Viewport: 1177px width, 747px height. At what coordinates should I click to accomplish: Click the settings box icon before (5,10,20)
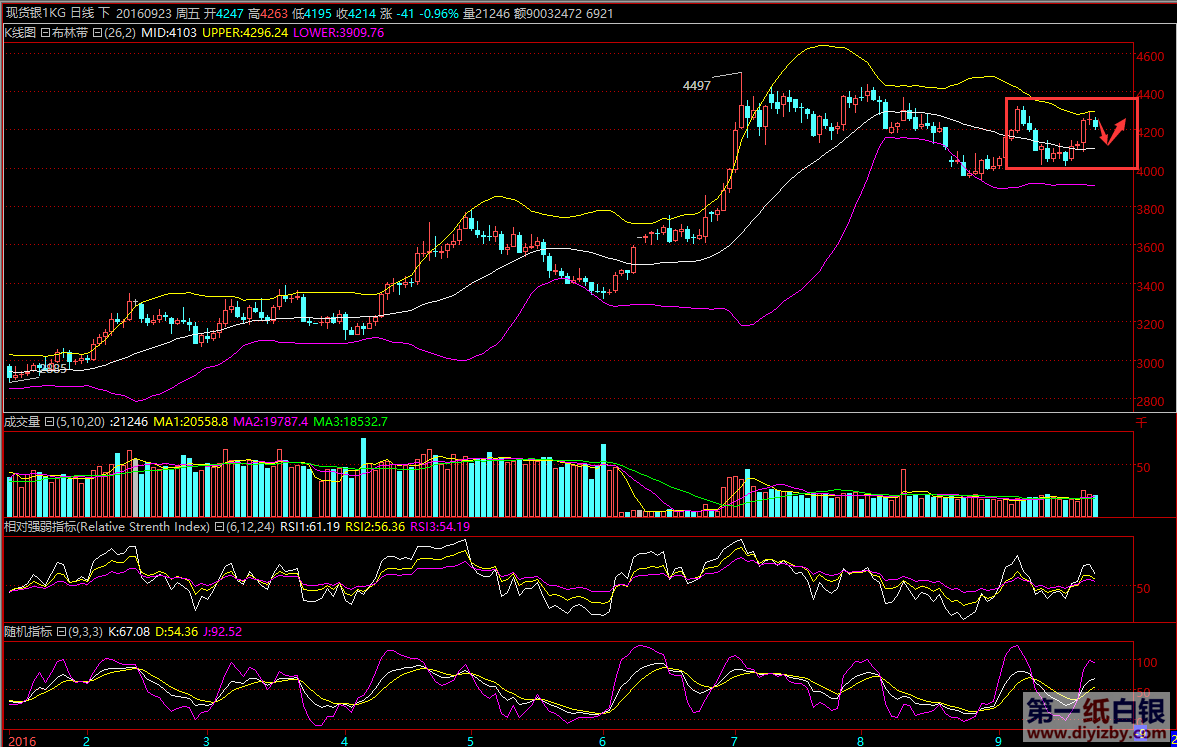click(x=50, y=422)
